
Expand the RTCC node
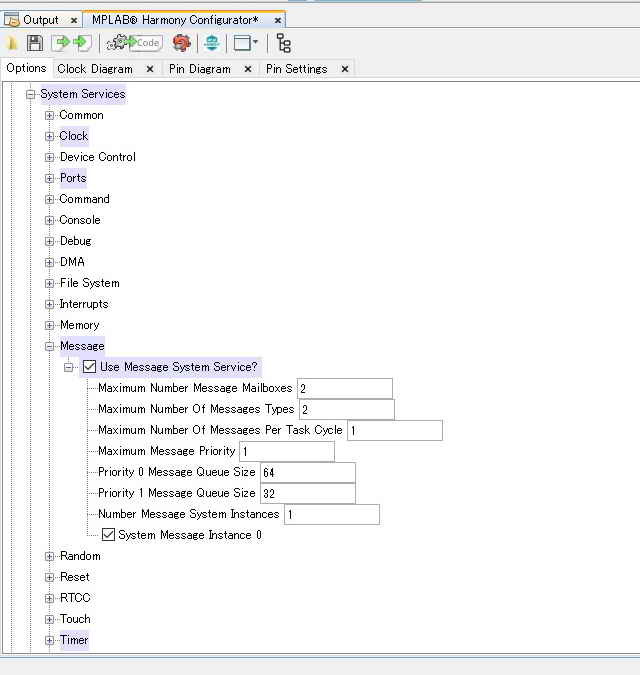tap(49, 598)
